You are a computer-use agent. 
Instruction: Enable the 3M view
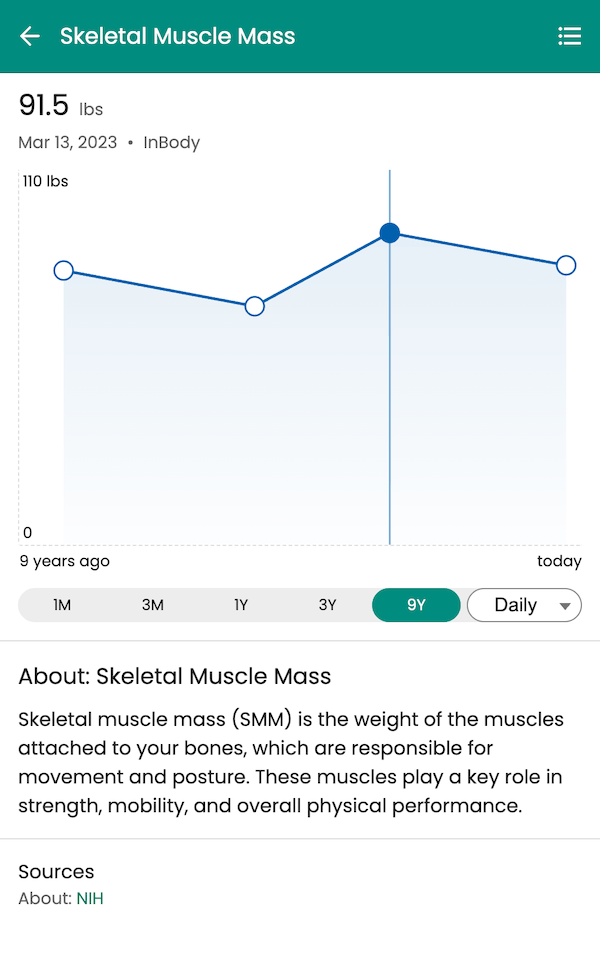click(x=152, y=605)
